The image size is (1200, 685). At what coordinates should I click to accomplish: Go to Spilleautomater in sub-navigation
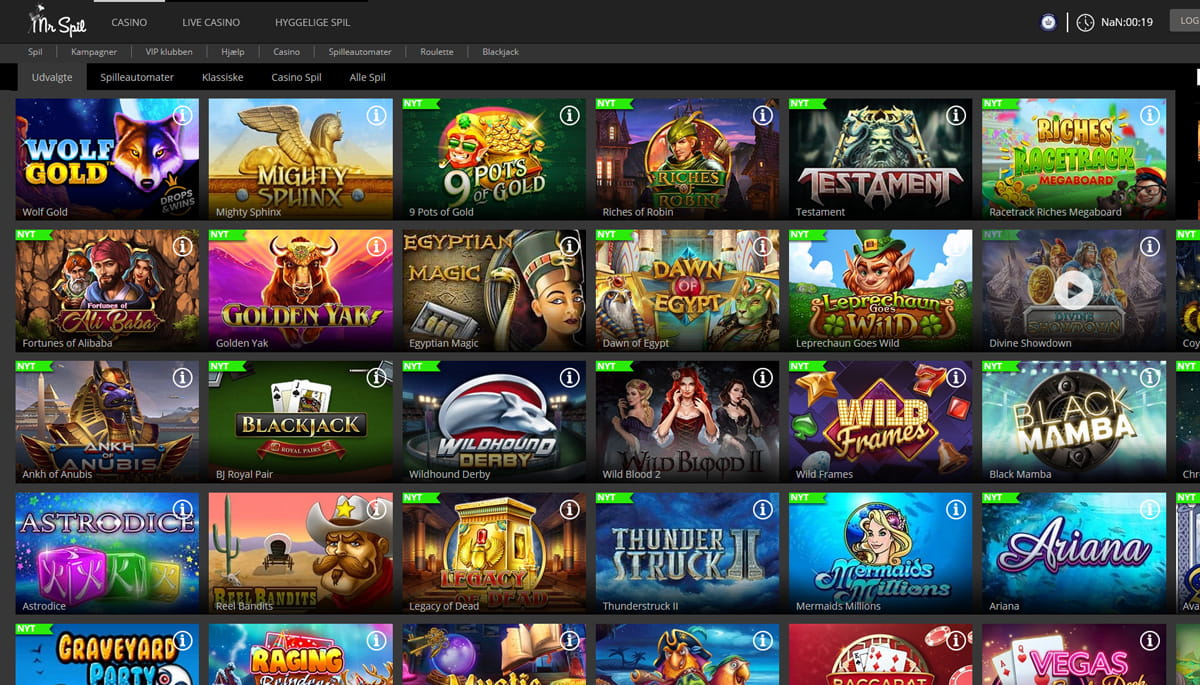360,51
